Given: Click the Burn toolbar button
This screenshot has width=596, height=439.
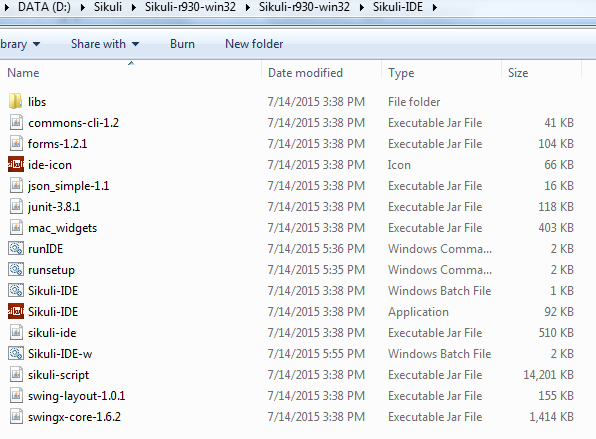Looking at the screenshot, I should pyautogui.click(x=182, y=44).
